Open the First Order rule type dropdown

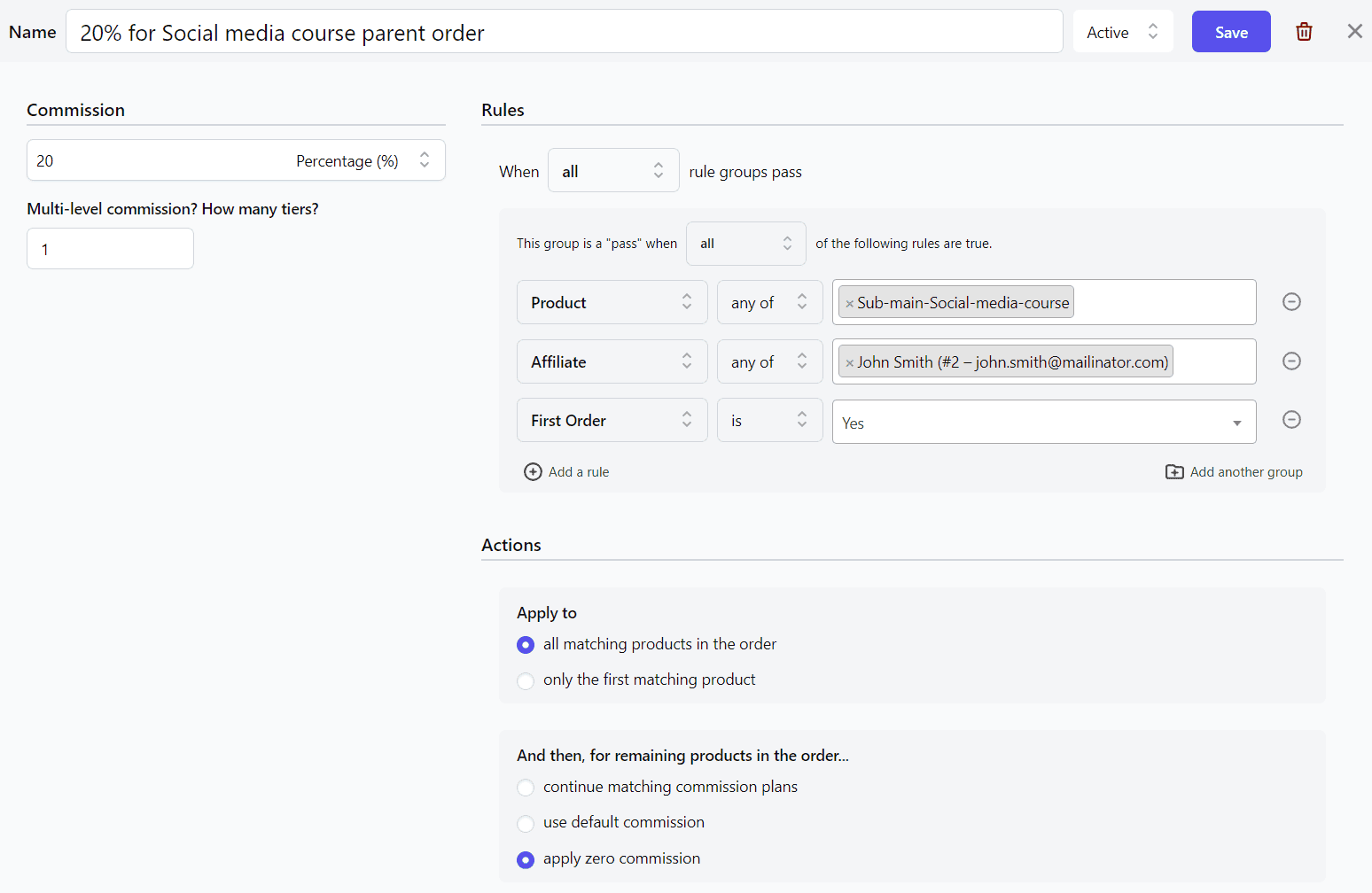coord(612,420)
